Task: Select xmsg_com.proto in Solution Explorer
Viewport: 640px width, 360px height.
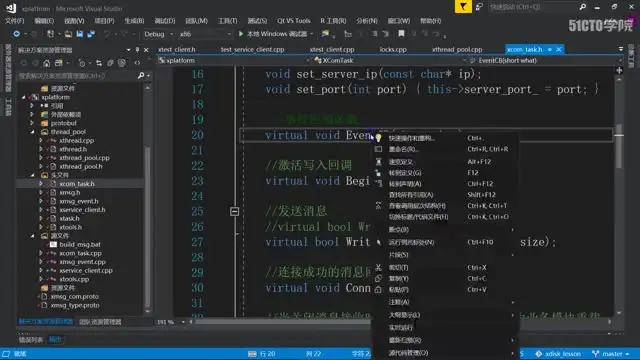Action: click(75, 296)
